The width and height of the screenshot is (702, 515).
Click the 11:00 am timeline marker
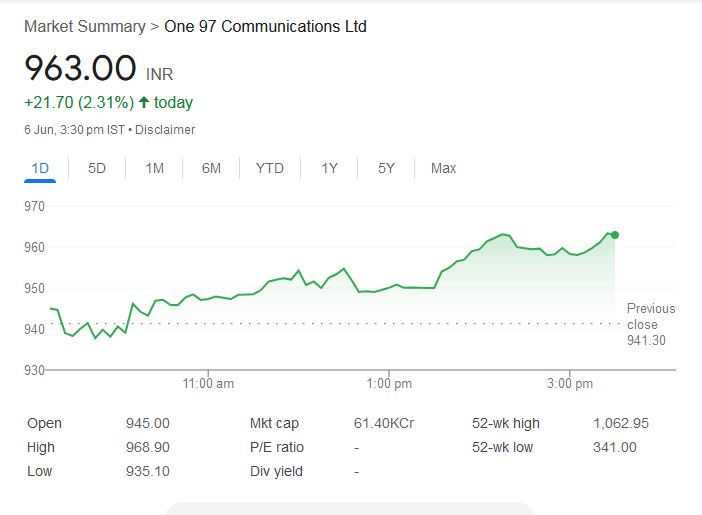click(209, 384)
